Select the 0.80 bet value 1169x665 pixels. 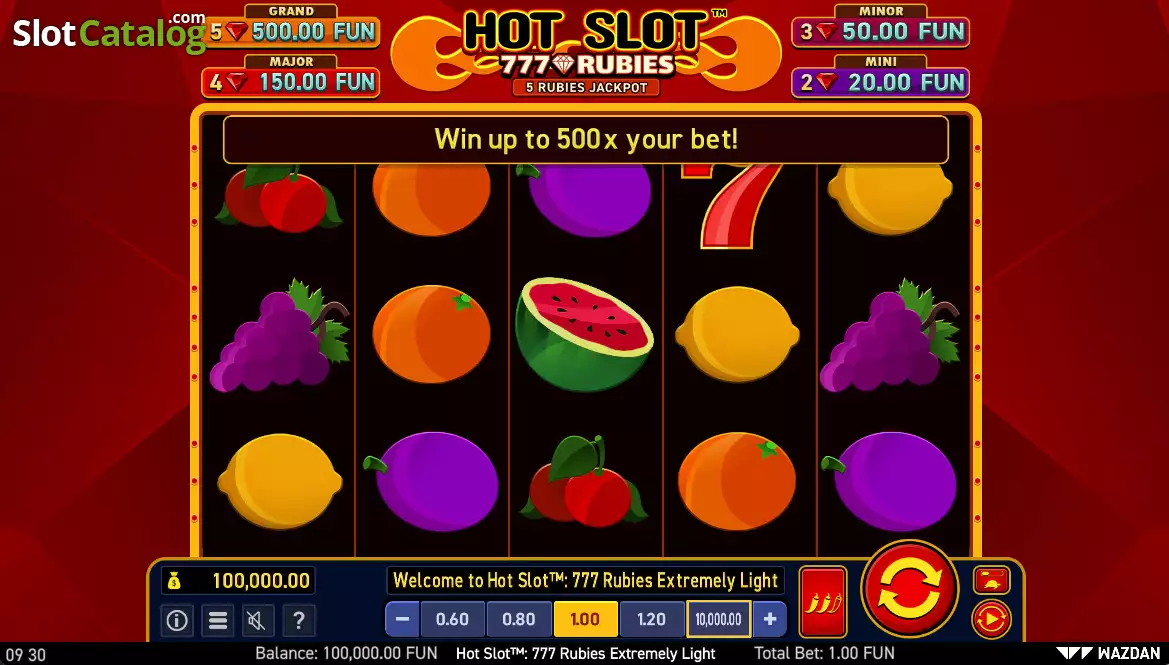(519, 620)
